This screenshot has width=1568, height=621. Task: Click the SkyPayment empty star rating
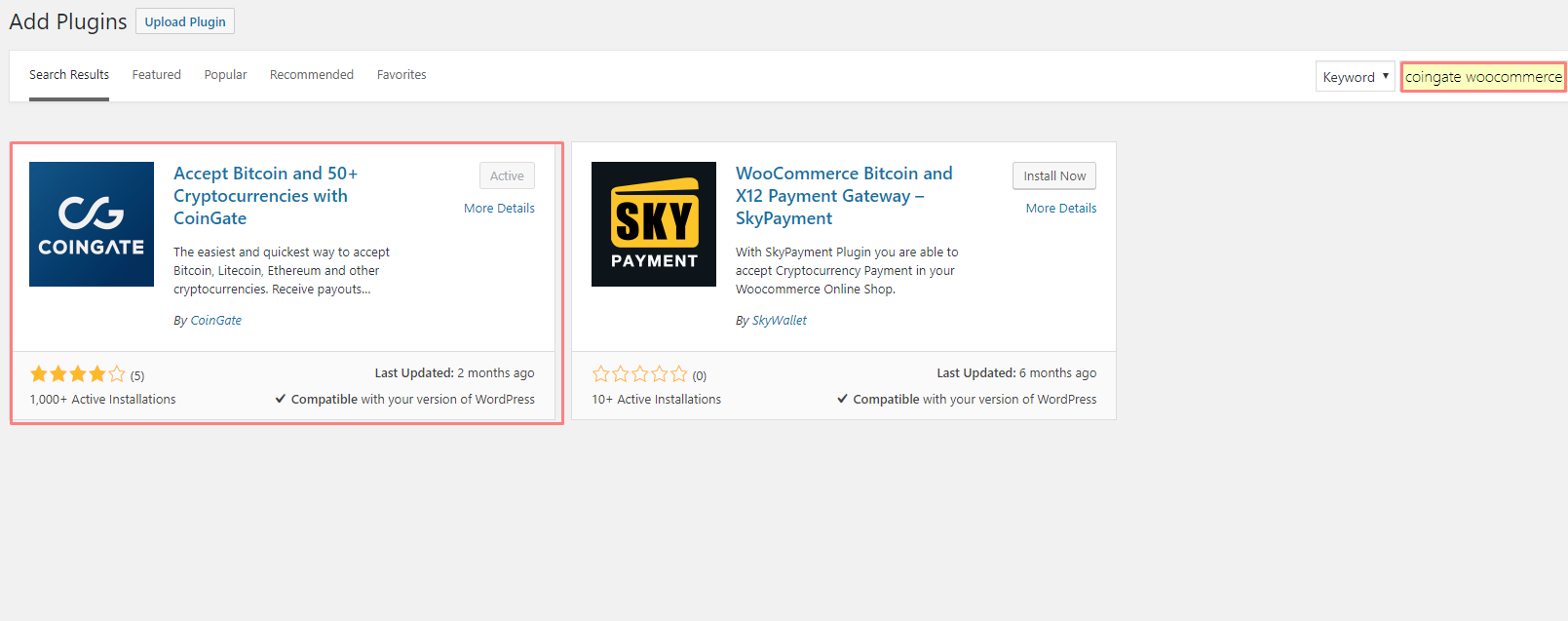(x=640, y=374)
